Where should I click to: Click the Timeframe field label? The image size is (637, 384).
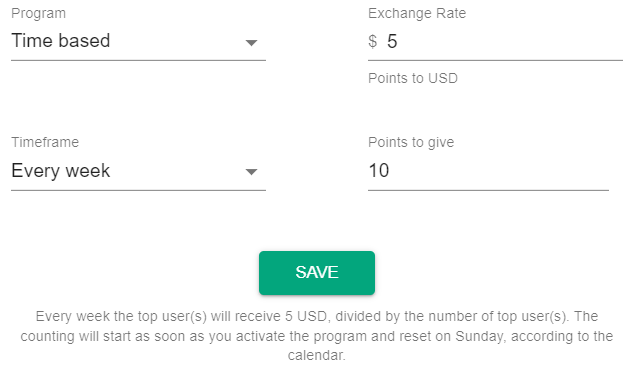(45, 142)
